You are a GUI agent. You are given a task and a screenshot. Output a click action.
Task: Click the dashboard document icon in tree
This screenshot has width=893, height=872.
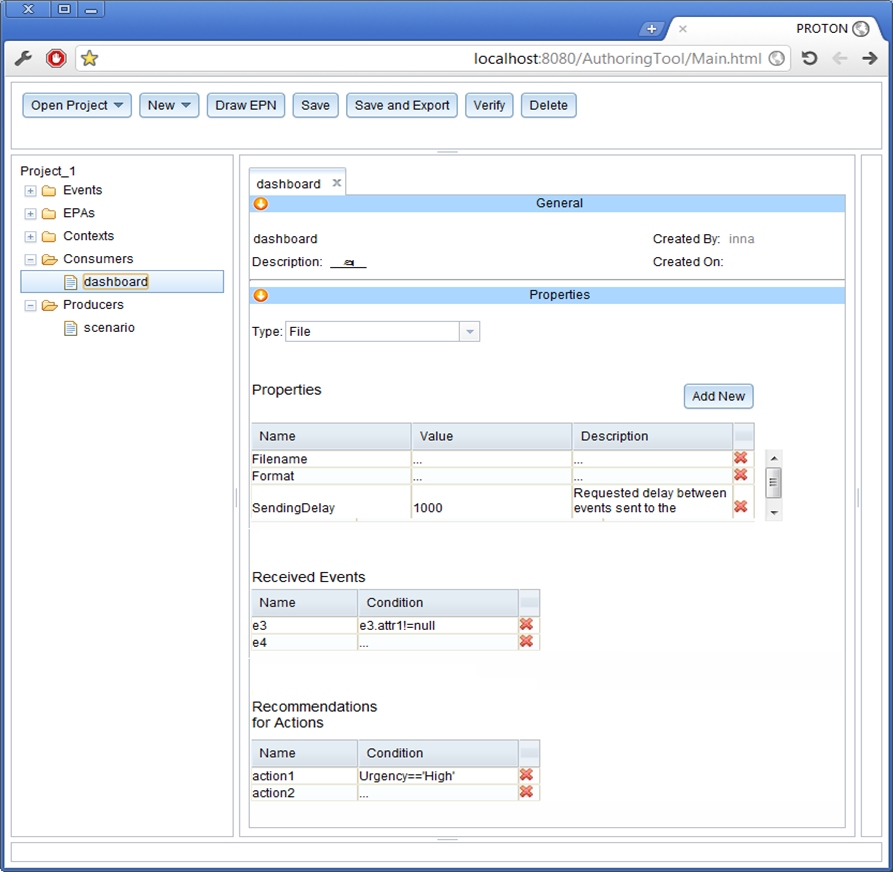71,282
